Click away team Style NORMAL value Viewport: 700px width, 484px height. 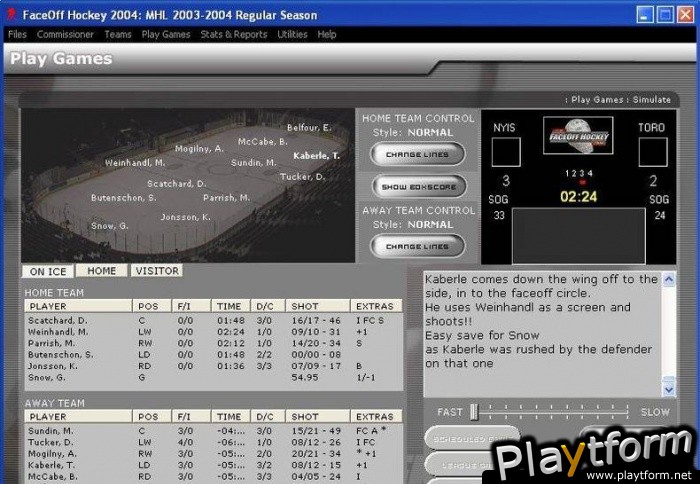pyautogui.click(x=430, y=225)
